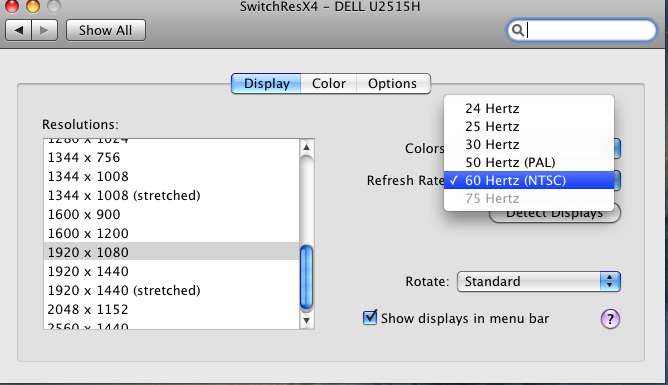Select 1344 x 1008 (stretched) resolution
Image resolution: width=668 pixels, height=385 pixels.
click(x=172, y=195)
